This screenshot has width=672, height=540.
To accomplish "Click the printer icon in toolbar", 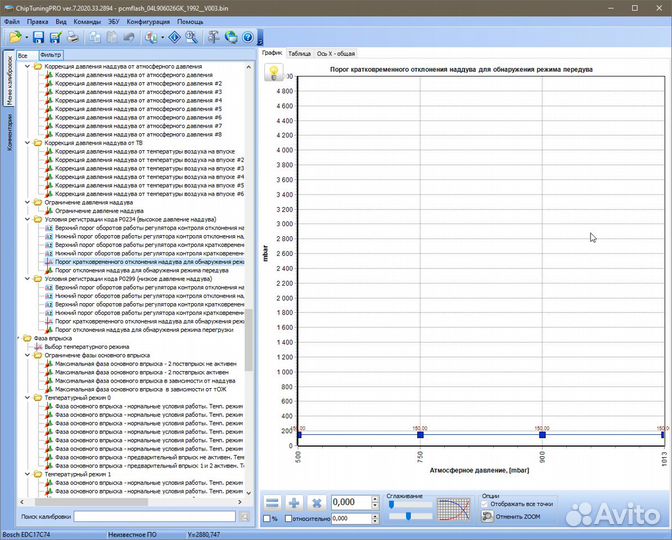I will 73,37.
